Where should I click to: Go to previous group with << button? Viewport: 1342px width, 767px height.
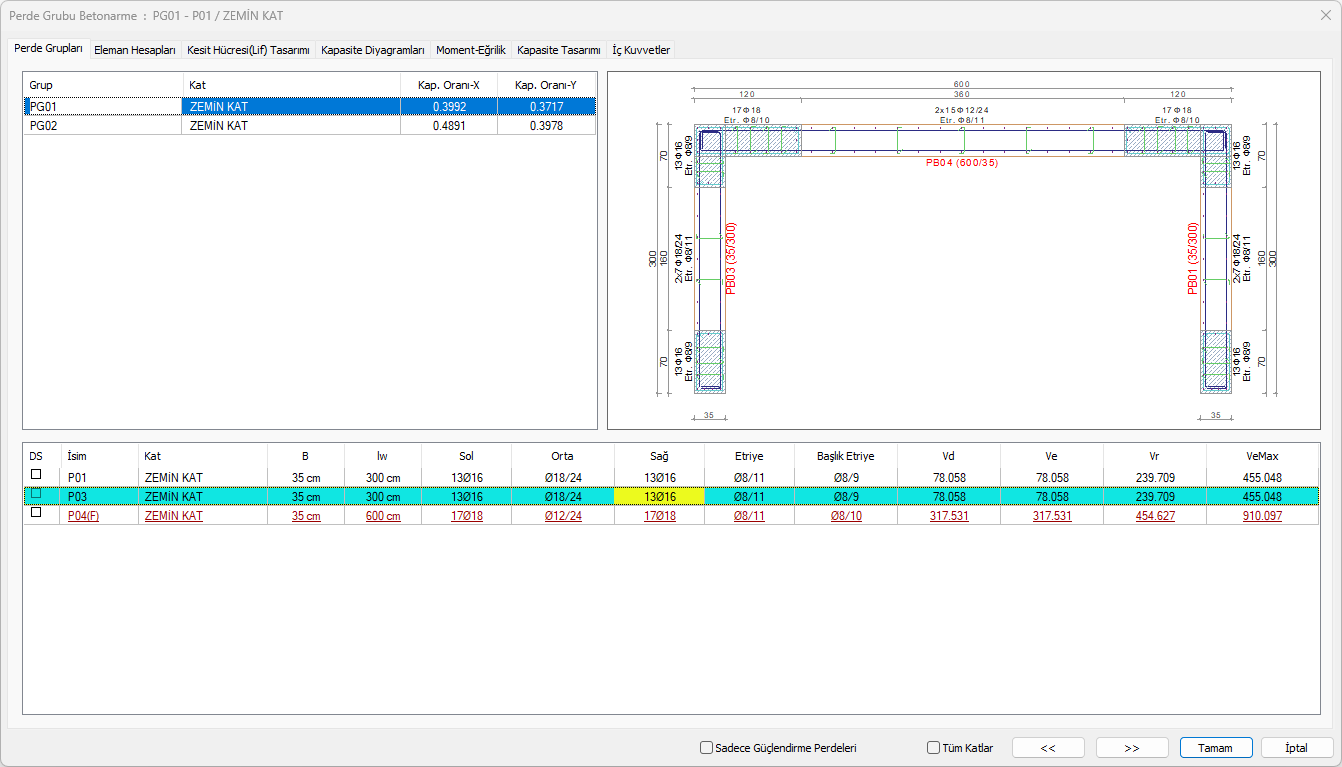pyautogui.click(x=1048, y=748)
